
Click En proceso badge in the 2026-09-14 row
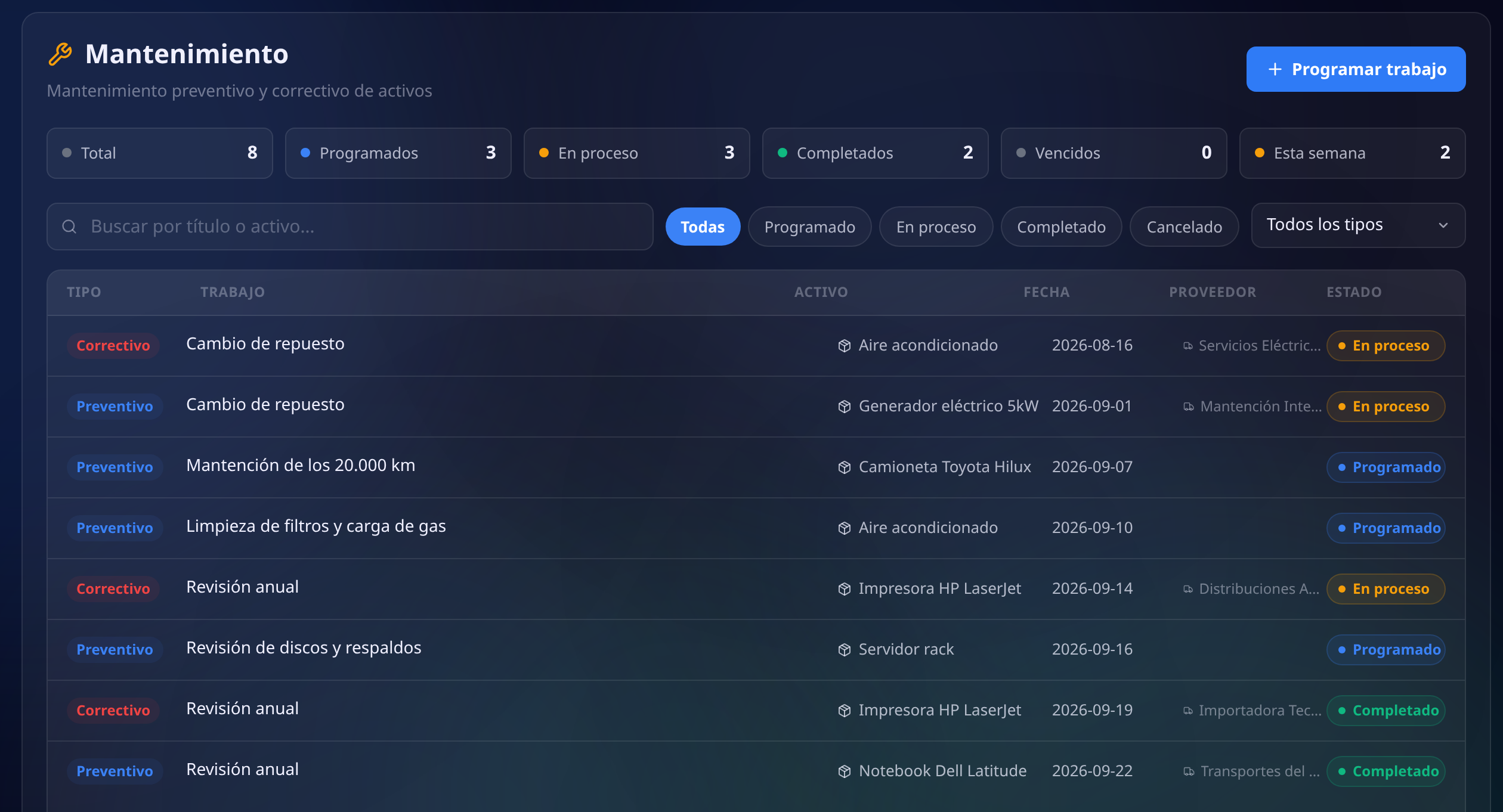[1386, 589]
